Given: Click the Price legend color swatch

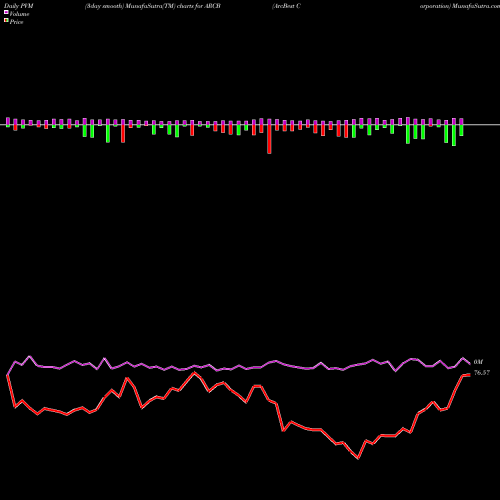Looking at the screenshot, I should coord(6,21).
